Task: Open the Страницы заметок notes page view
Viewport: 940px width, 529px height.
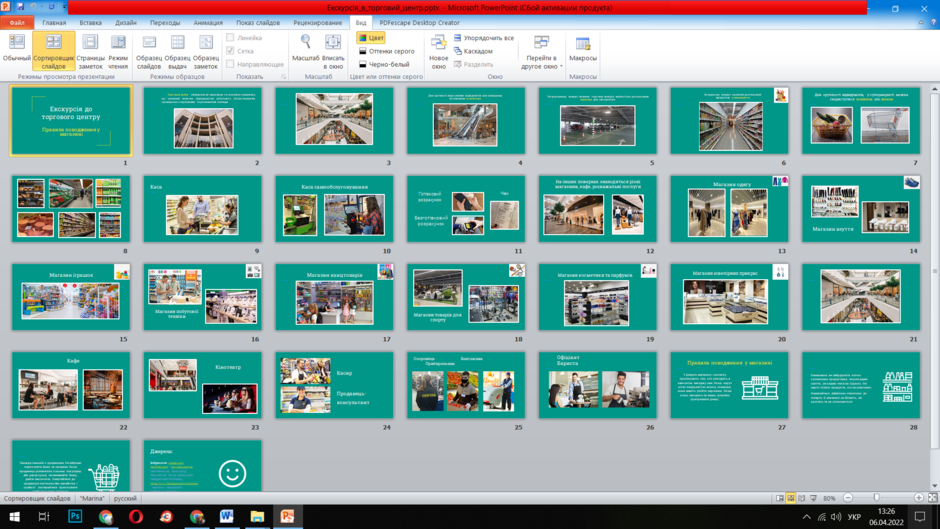Action: click(90, 50)
